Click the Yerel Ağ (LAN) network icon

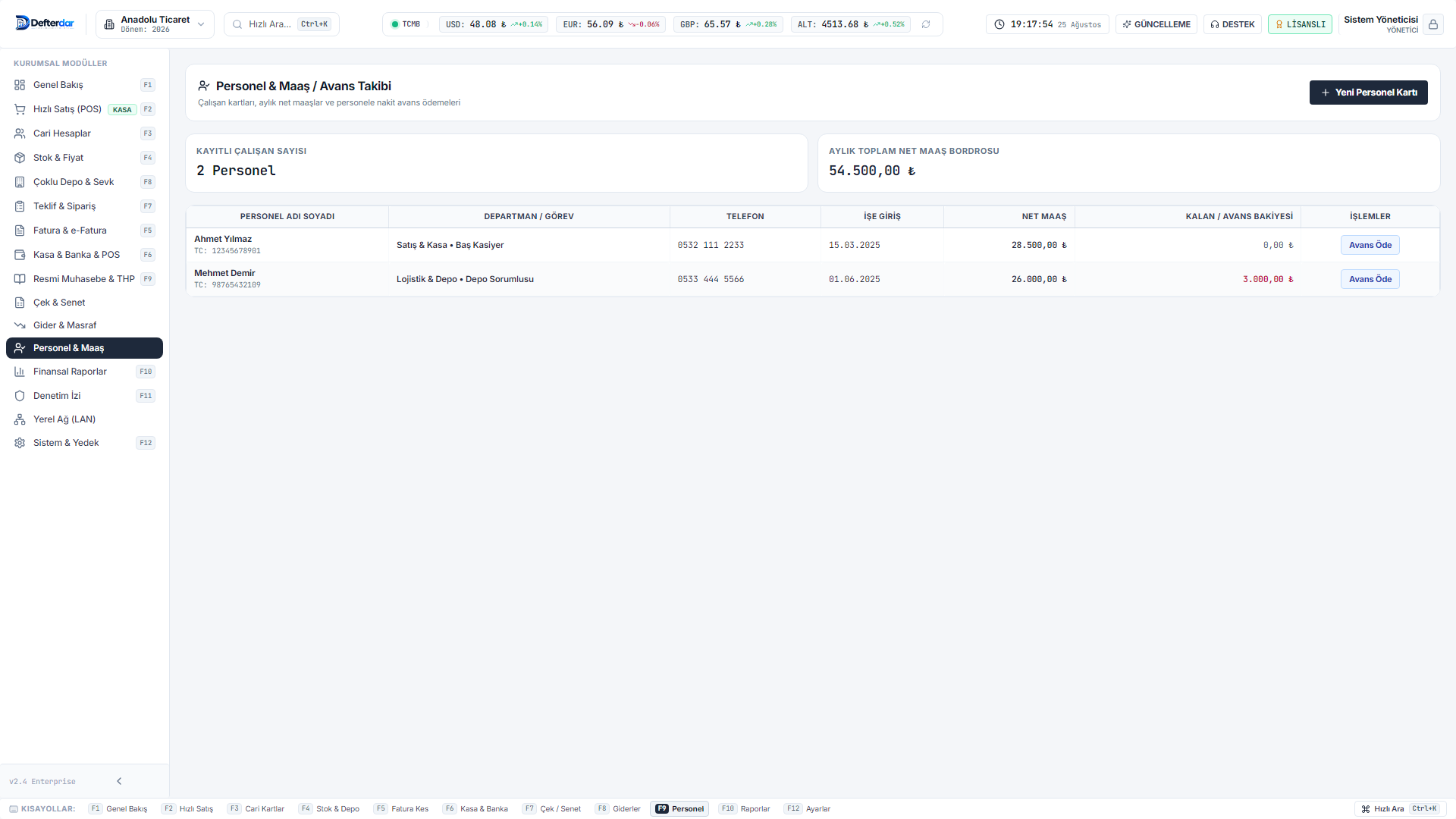click(x=20, y=419)
